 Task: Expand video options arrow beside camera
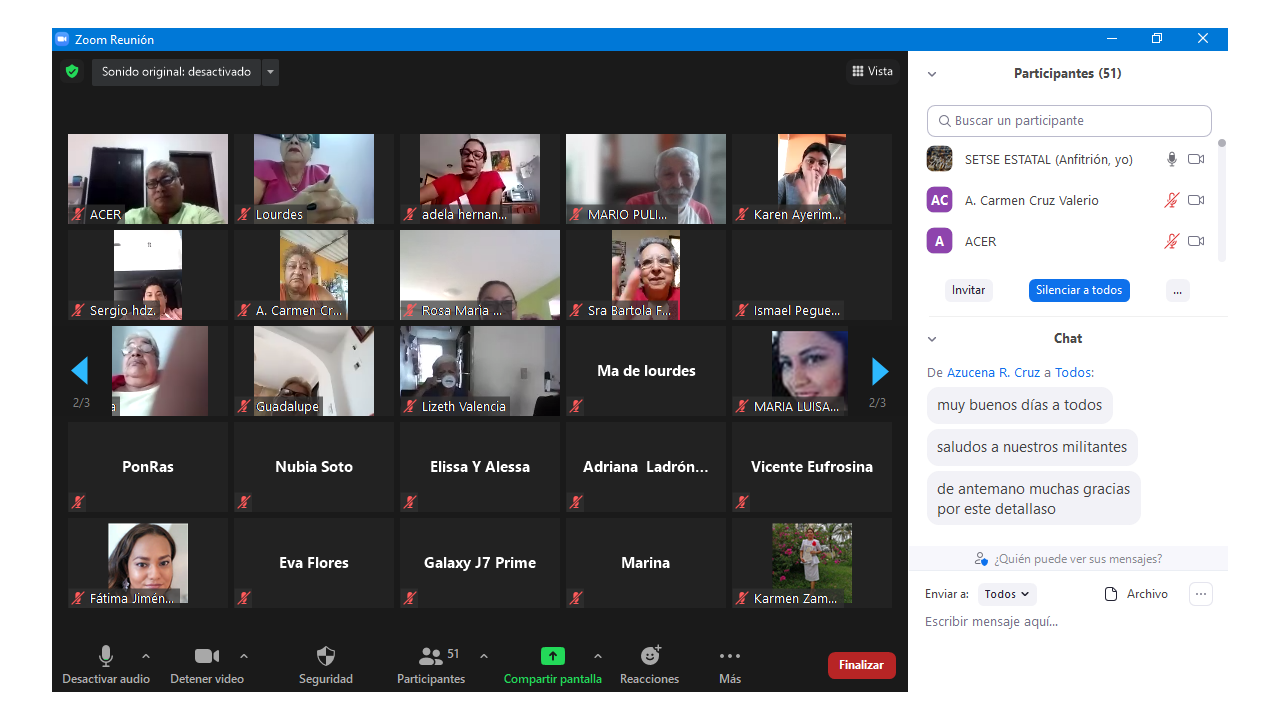[244, 656]
